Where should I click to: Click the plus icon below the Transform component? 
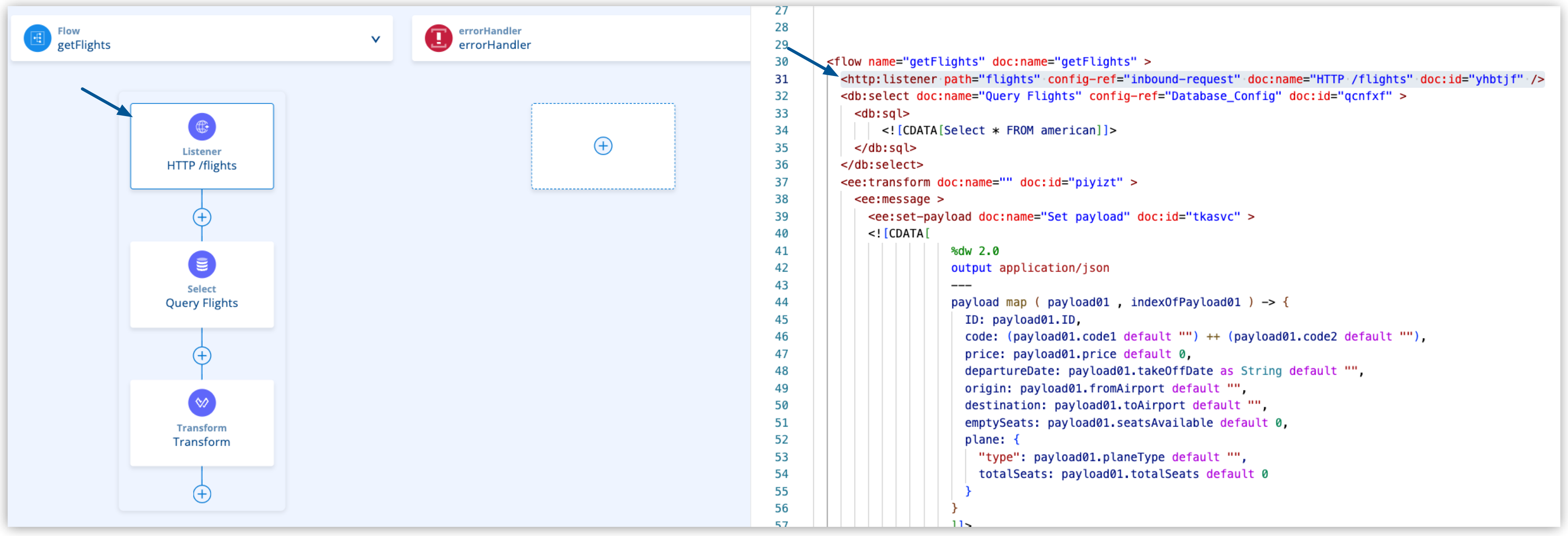[201, 494]
